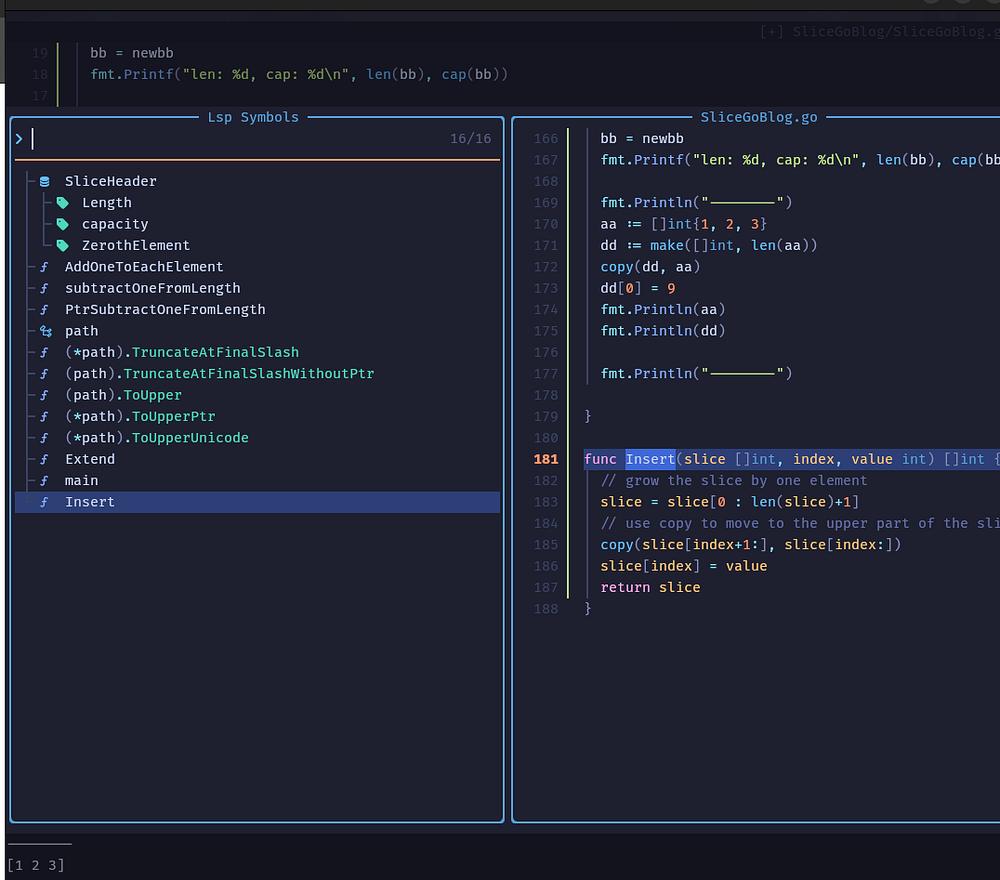Click the tag icon next to ZerothElement
The height and width of the screenshot is (880, 1000).
pyautogui.click(x=62, y=245)
